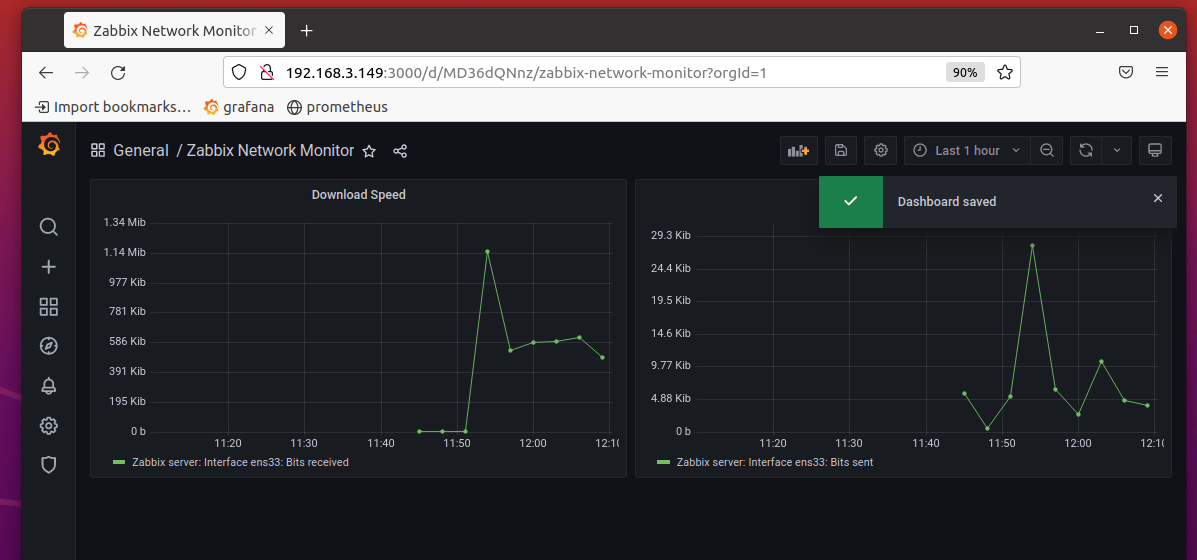The width and height of the screenshot is (1197, 560).
Task: Refresh the dashboard now
Action: pyautogui.click(x=1086, y=150)
